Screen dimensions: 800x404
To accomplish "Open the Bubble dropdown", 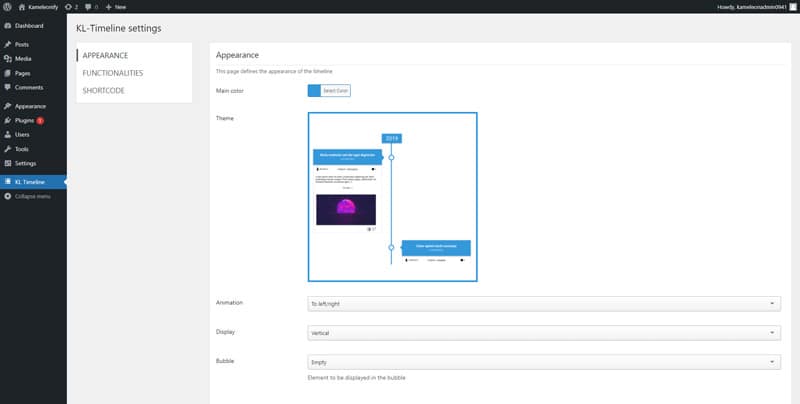I will coord(544,362).
